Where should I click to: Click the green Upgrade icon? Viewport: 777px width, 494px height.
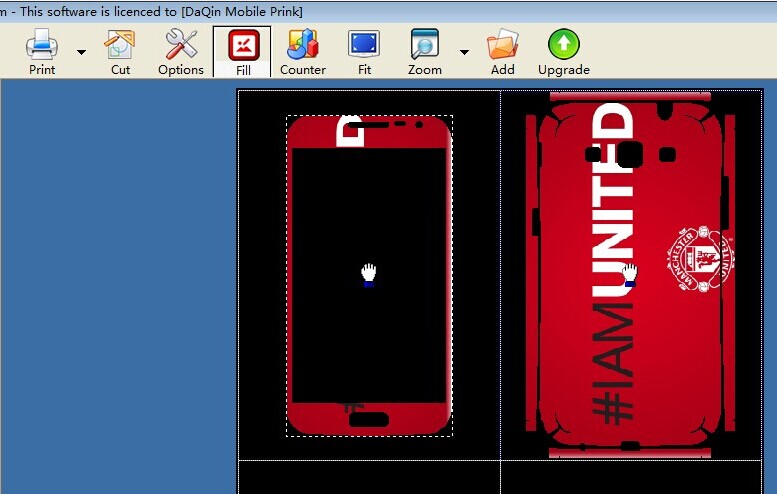[x=563, y=45]
